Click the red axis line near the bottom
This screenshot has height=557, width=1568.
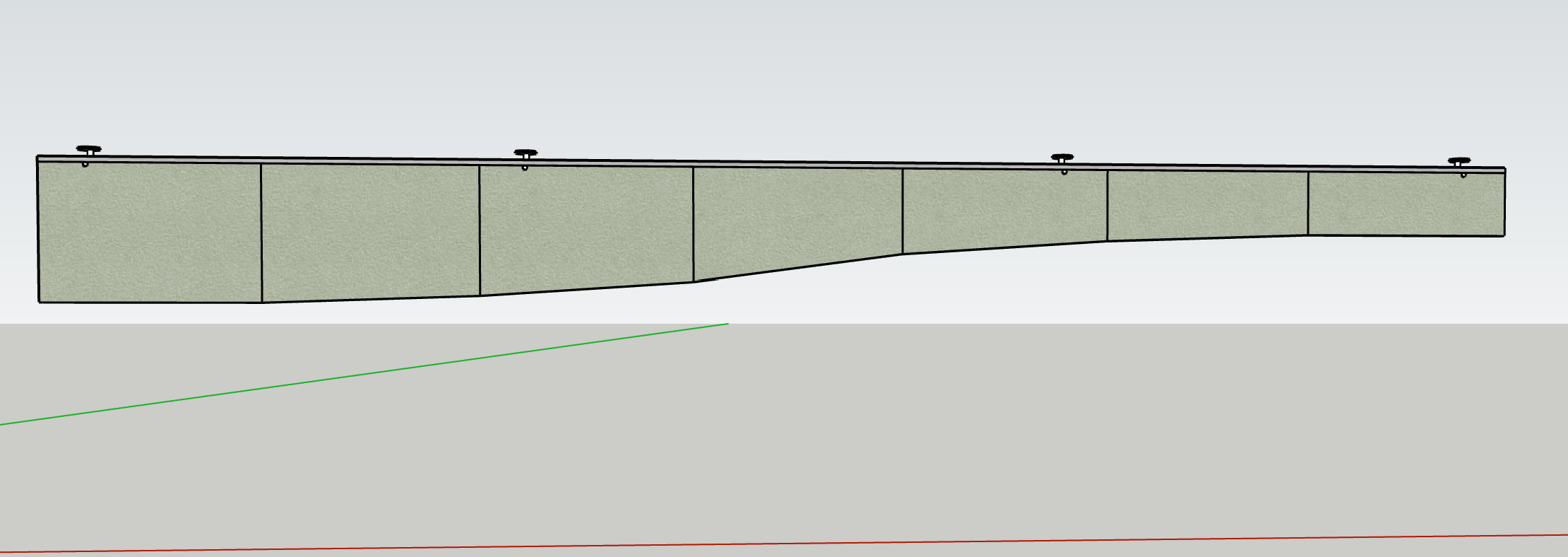(784, 544)
